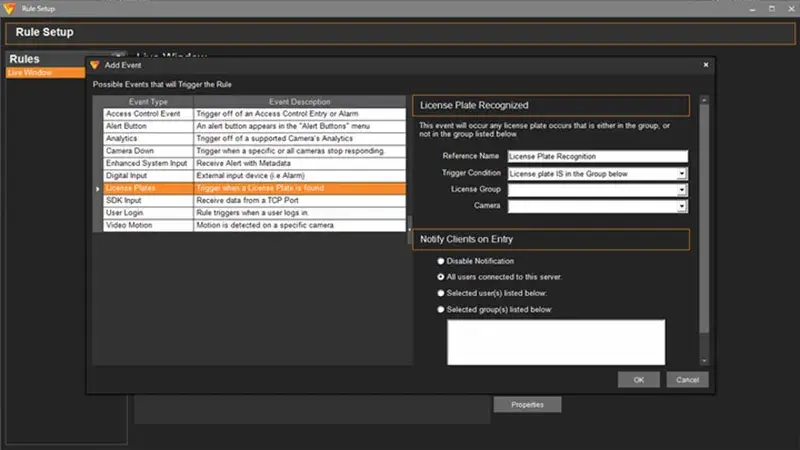Screen dimensions: 800x450
Task: Click the scroll up arrow of settings panel
Action: pyautogui.click(x=704, y=100)
